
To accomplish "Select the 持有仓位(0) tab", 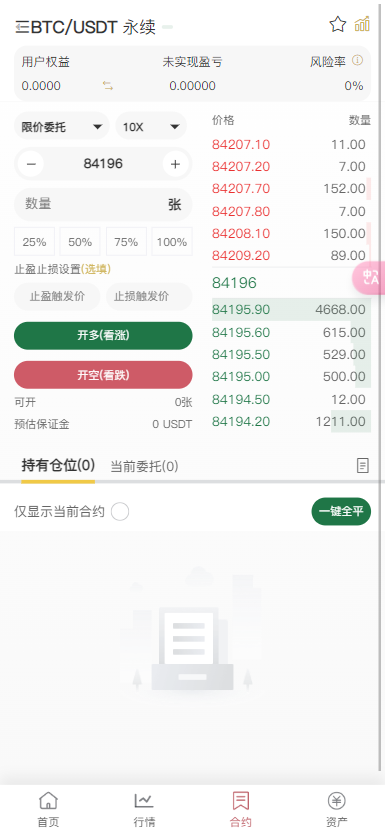I will [x=58, y=466].
